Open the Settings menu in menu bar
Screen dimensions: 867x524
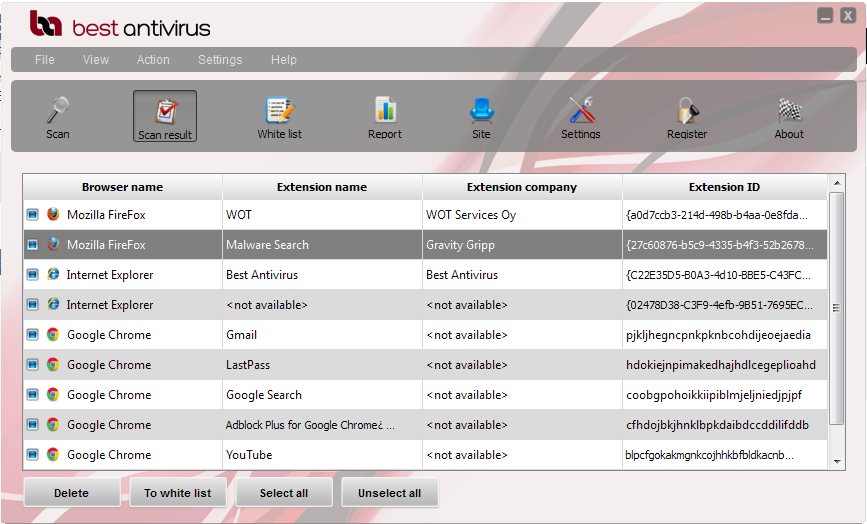[x=220, y=60]
